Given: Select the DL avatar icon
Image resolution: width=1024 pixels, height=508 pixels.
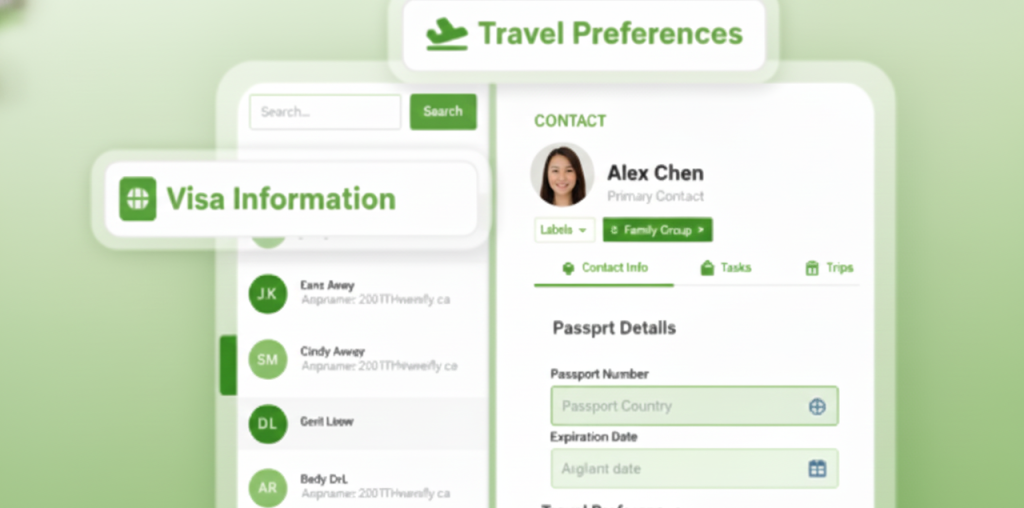Looking at the screenshot, I should [268, 424].
